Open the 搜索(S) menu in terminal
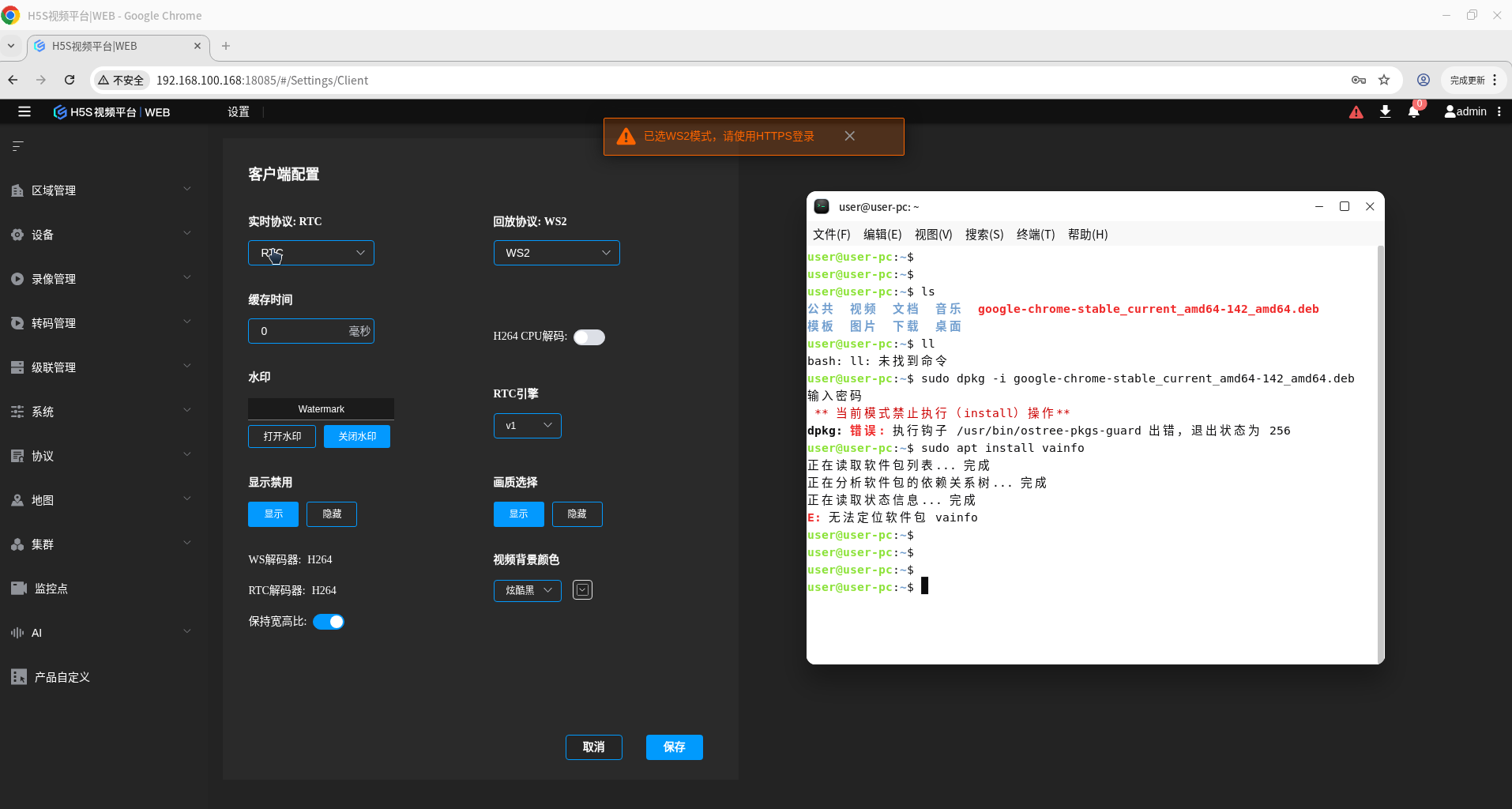 (x=984, y=235)
